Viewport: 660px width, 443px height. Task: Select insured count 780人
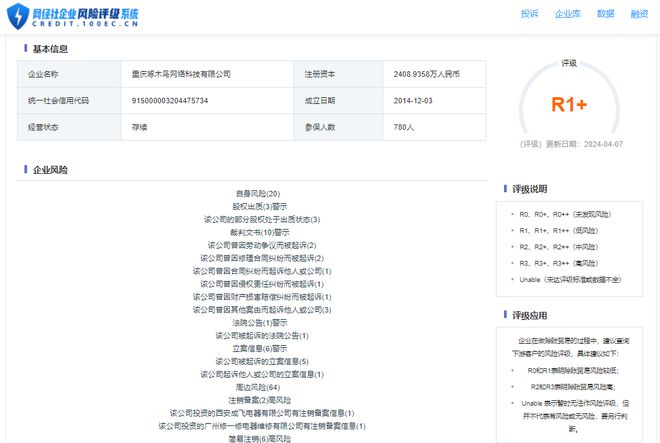tap(404, 127)
